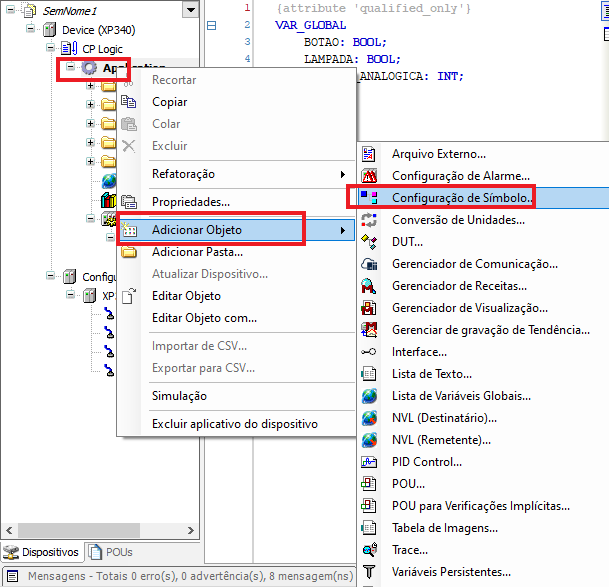Switch to the POUs tab
This screenshot has width=609, height=587.
coord(112,552)
